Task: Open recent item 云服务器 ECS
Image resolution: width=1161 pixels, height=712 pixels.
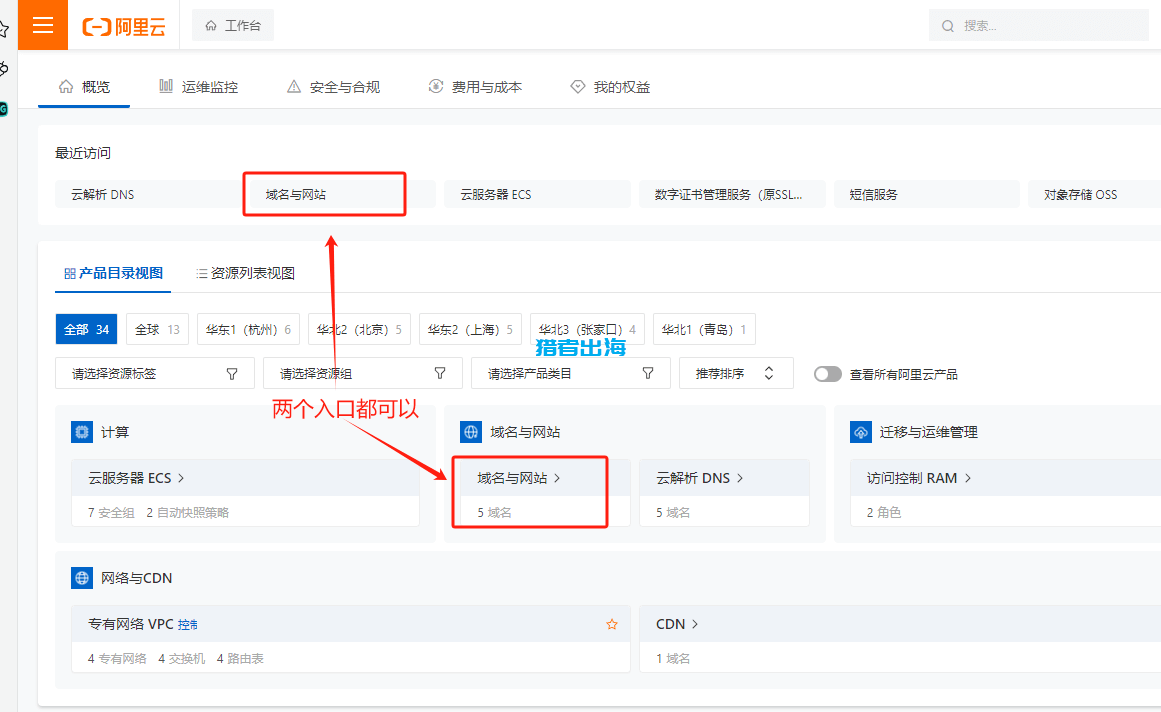Action: pos(537,194)
